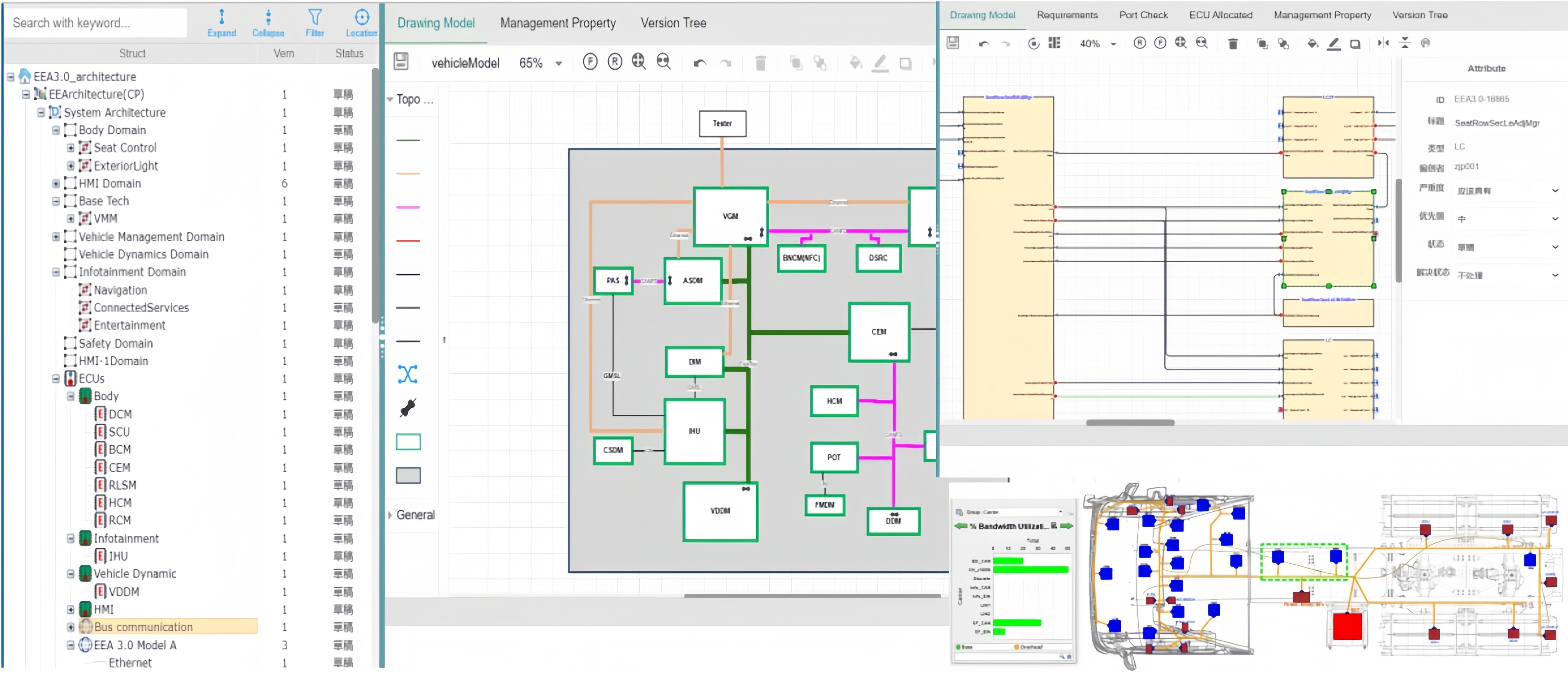Viewport: 1568px width, 673px height.
Task: Click the trash delete icon in right toolbar
Action: click(1233, 43)
